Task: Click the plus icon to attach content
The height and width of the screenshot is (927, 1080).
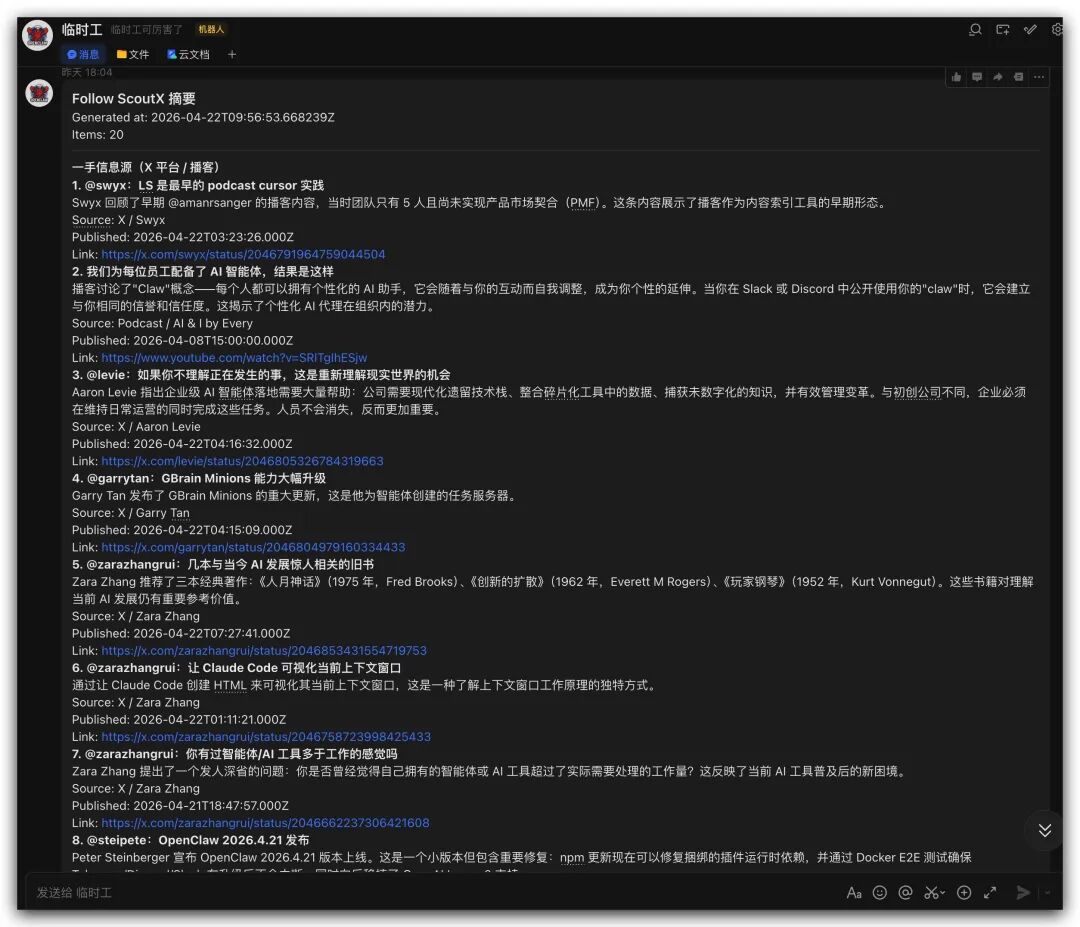Action: point(963,892)
